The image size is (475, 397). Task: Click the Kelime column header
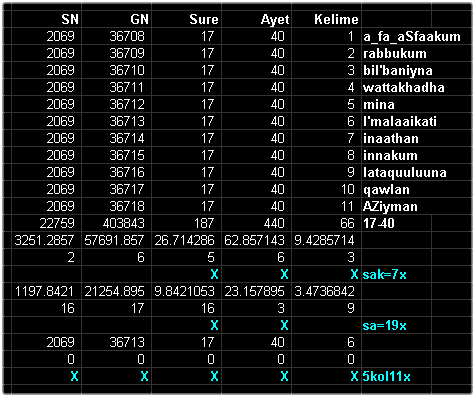coord(327,19)
